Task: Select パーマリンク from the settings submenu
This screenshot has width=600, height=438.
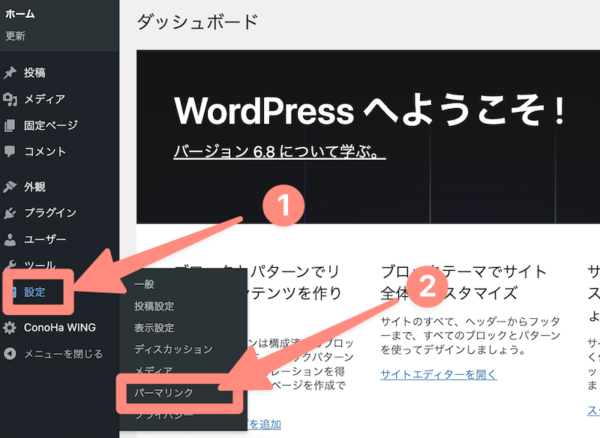Action: [x=164, y=393]
